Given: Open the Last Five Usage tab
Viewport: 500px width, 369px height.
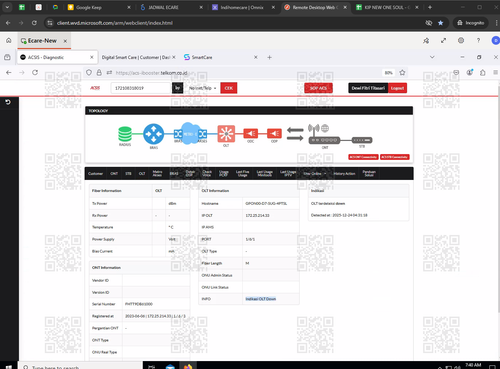Looking at the screenshot, I should [x=242, y=173].
